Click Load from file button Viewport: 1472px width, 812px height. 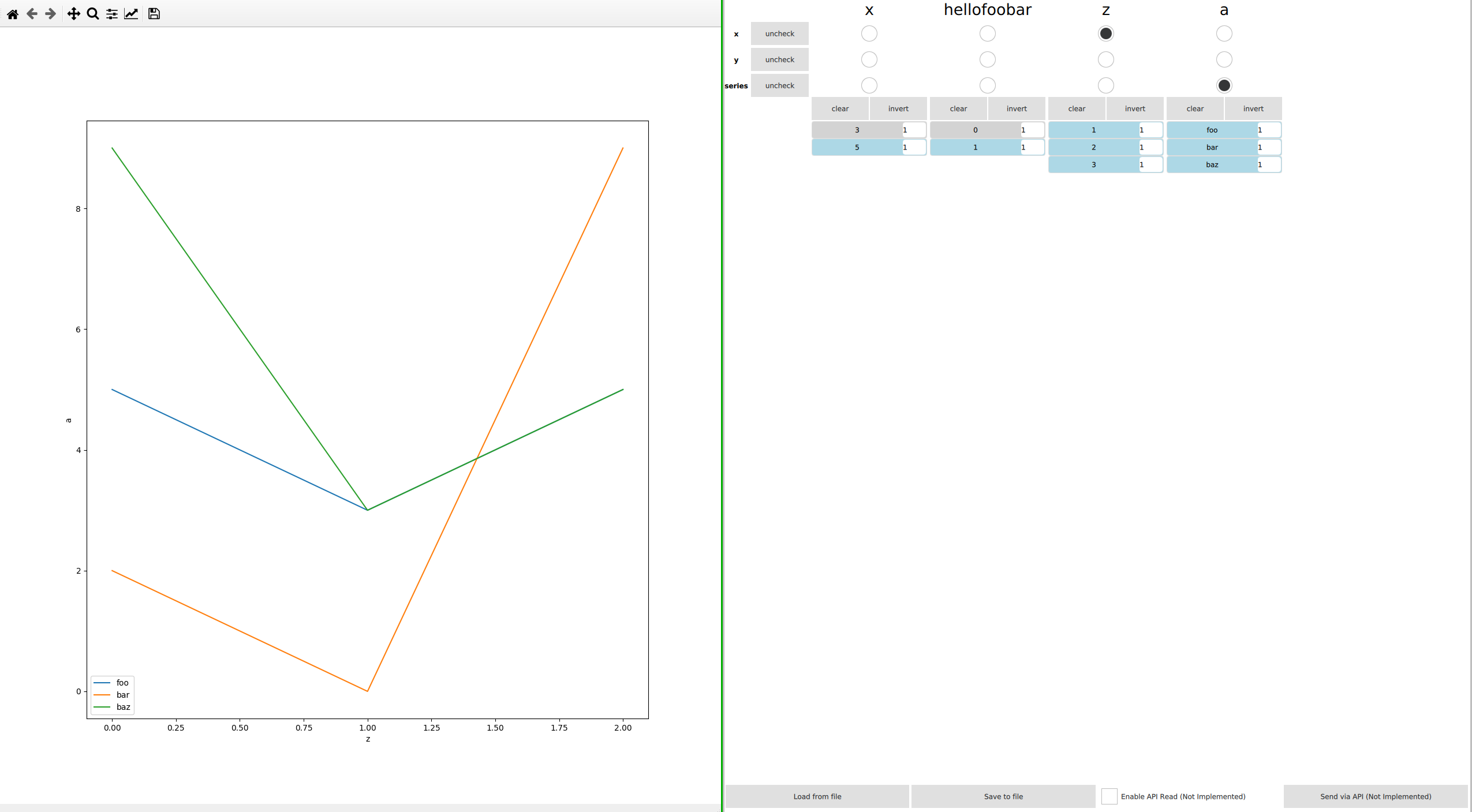point(817,796)
